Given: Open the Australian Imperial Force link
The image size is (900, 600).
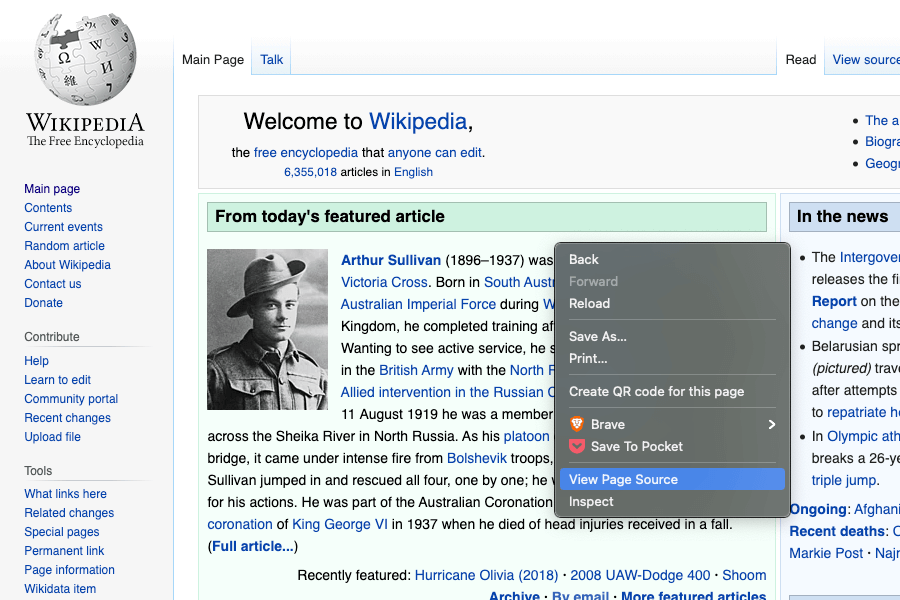Looking at the screenshot, I should click(418, 304).
